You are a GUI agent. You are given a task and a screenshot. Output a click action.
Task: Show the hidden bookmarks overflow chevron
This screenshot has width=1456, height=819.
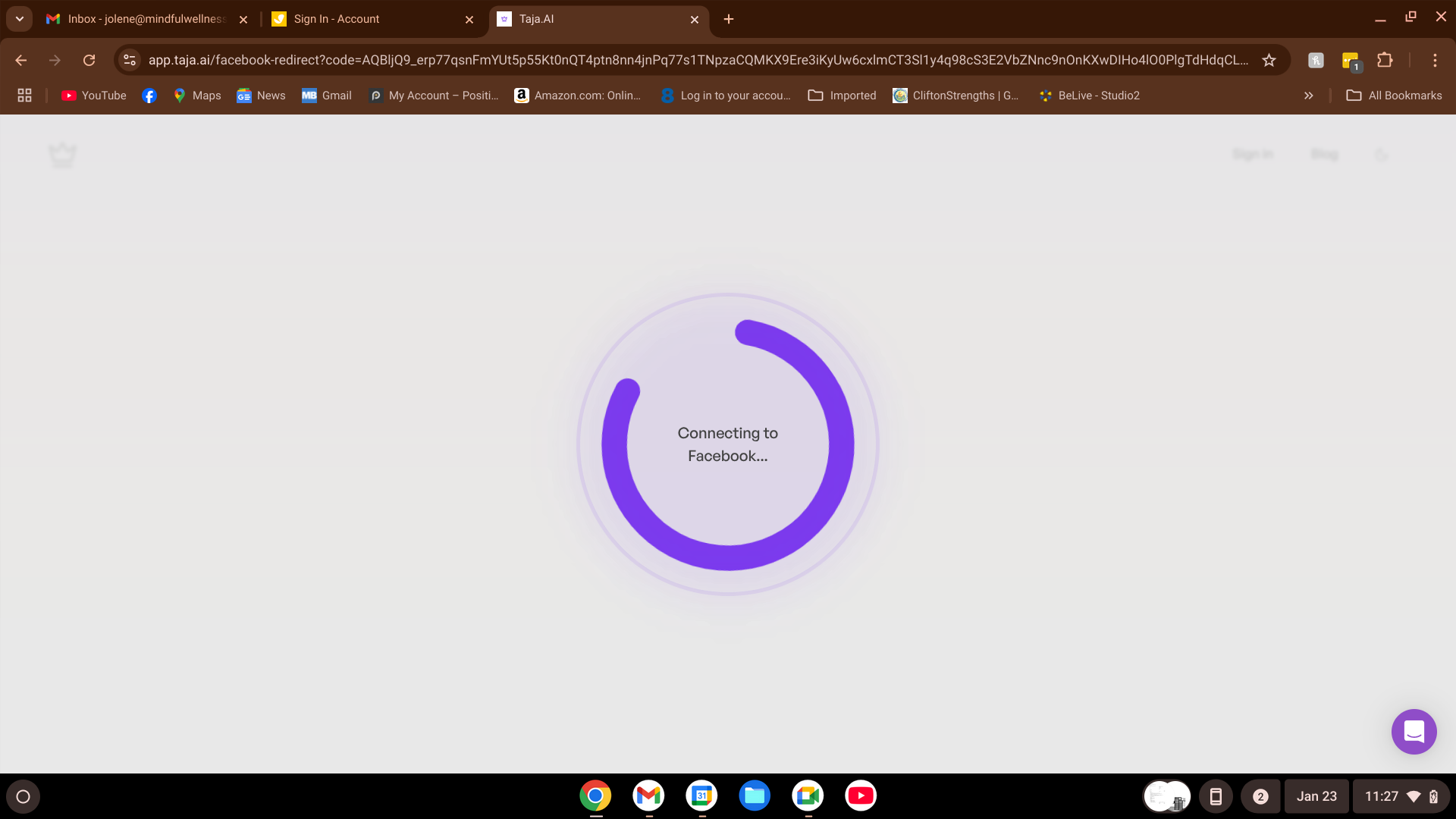point(1308,96)
